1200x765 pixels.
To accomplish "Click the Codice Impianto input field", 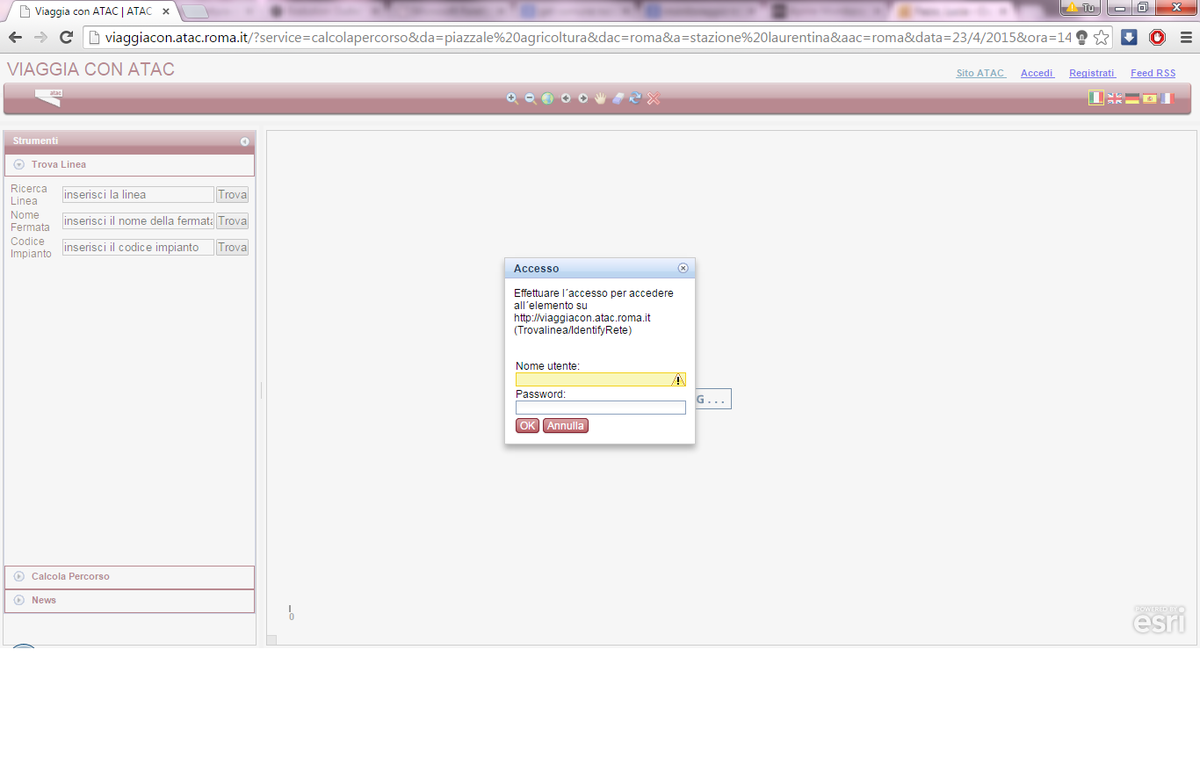I will [138, 247].
